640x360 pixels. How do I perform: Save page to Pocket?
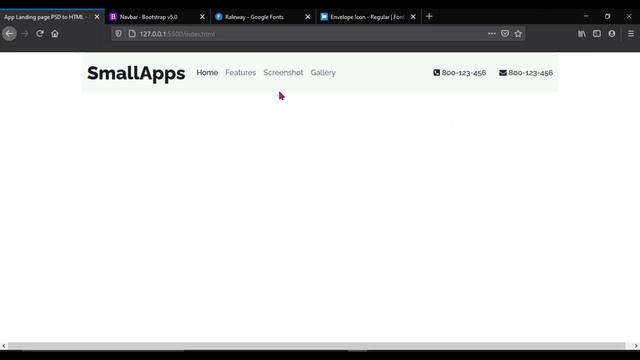[505, 33]
